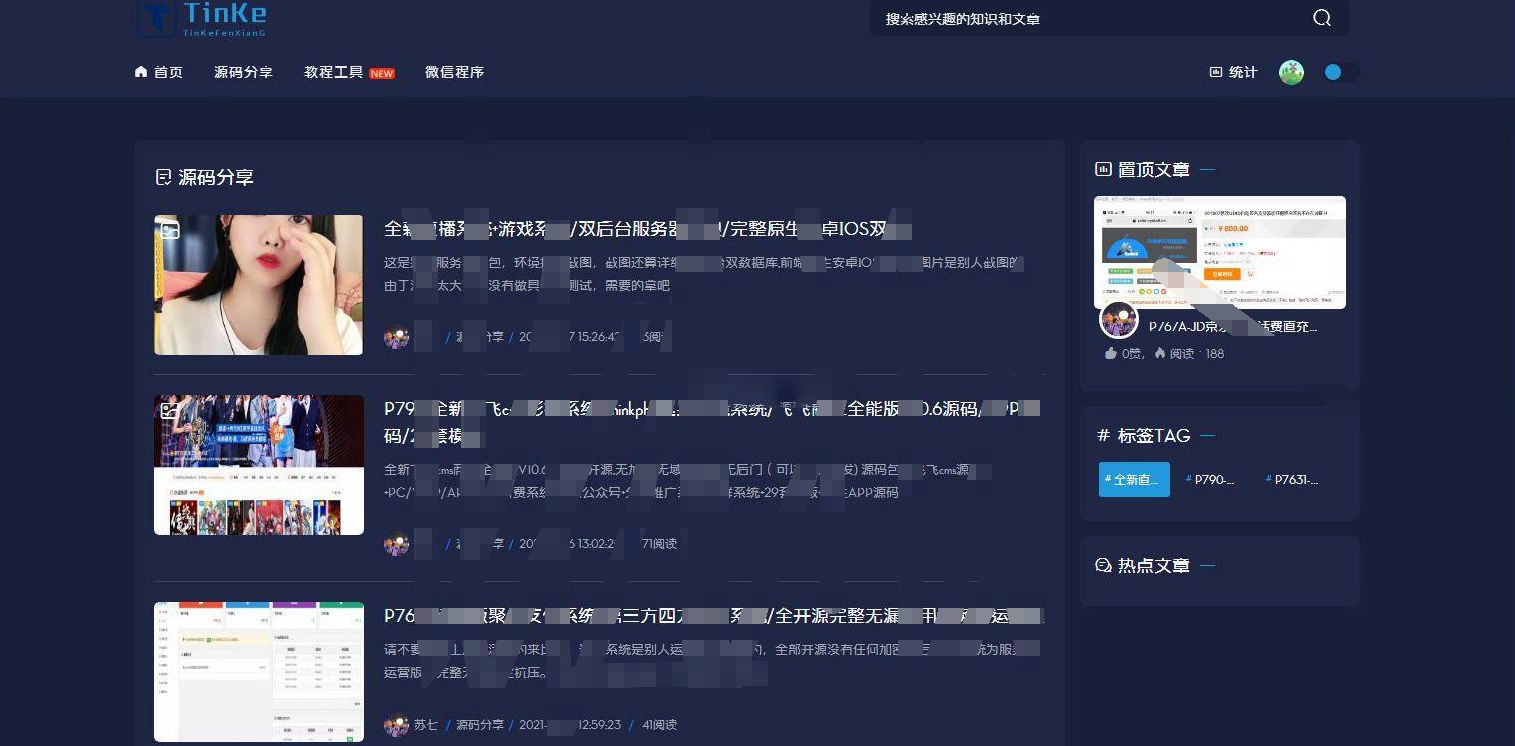Click the 置顶文章 panel icon
Viewport: 1515px width, 746px height.
pos(1105,169)
